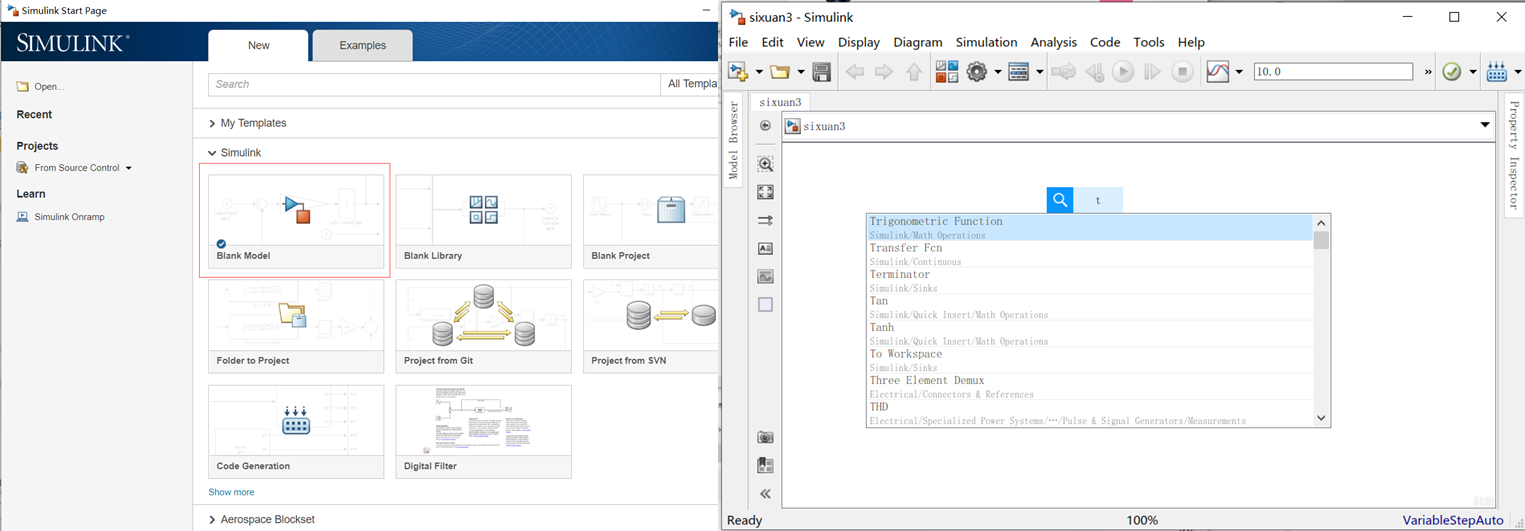Click the Zoom In palette icon
This screenshot has height=531, width=1525.
coord(766,164)
